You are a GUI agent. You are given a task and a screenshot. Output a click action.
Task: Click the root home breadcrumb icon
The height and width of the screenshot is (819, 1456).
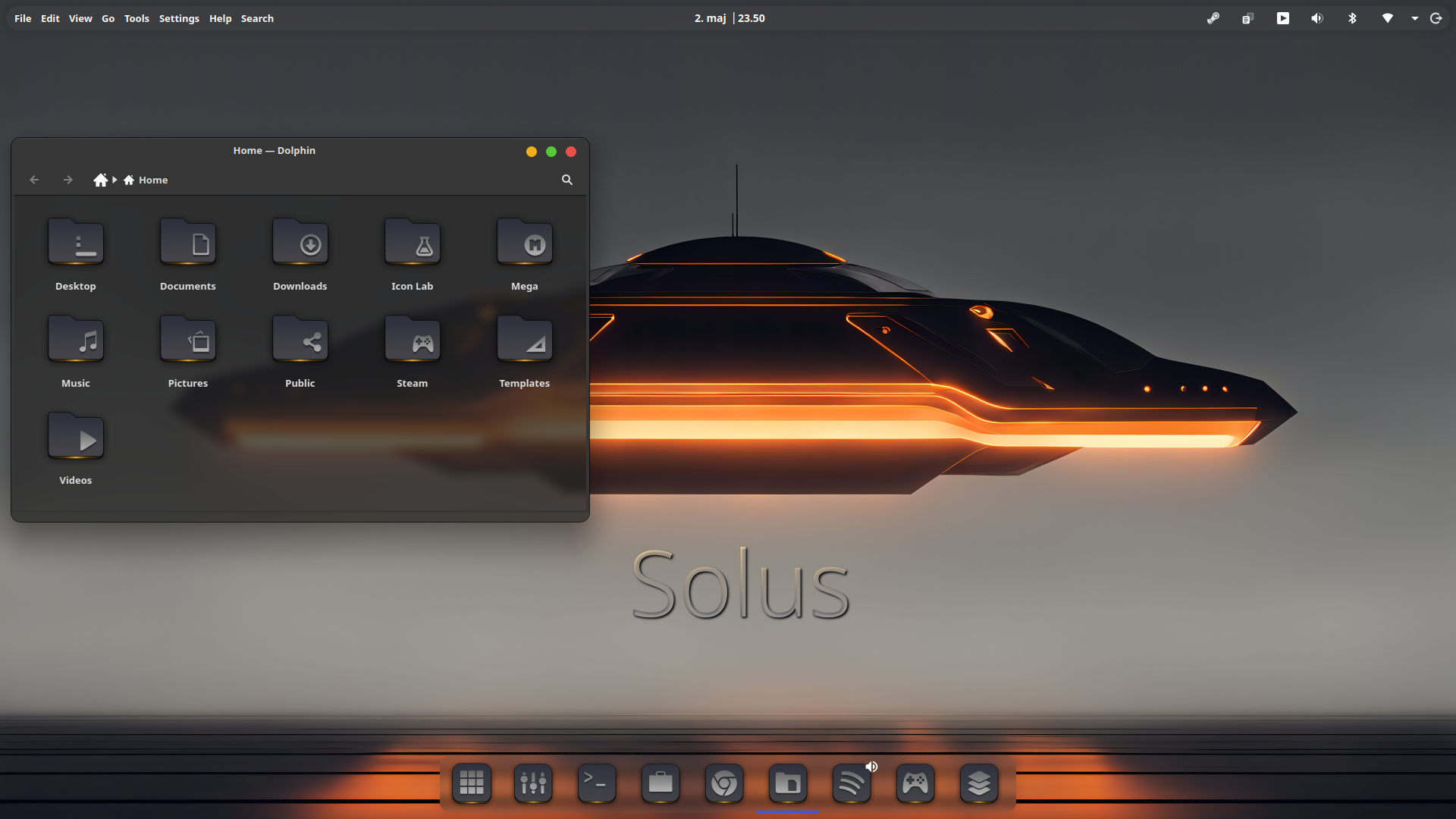click(x=100, y=180)
